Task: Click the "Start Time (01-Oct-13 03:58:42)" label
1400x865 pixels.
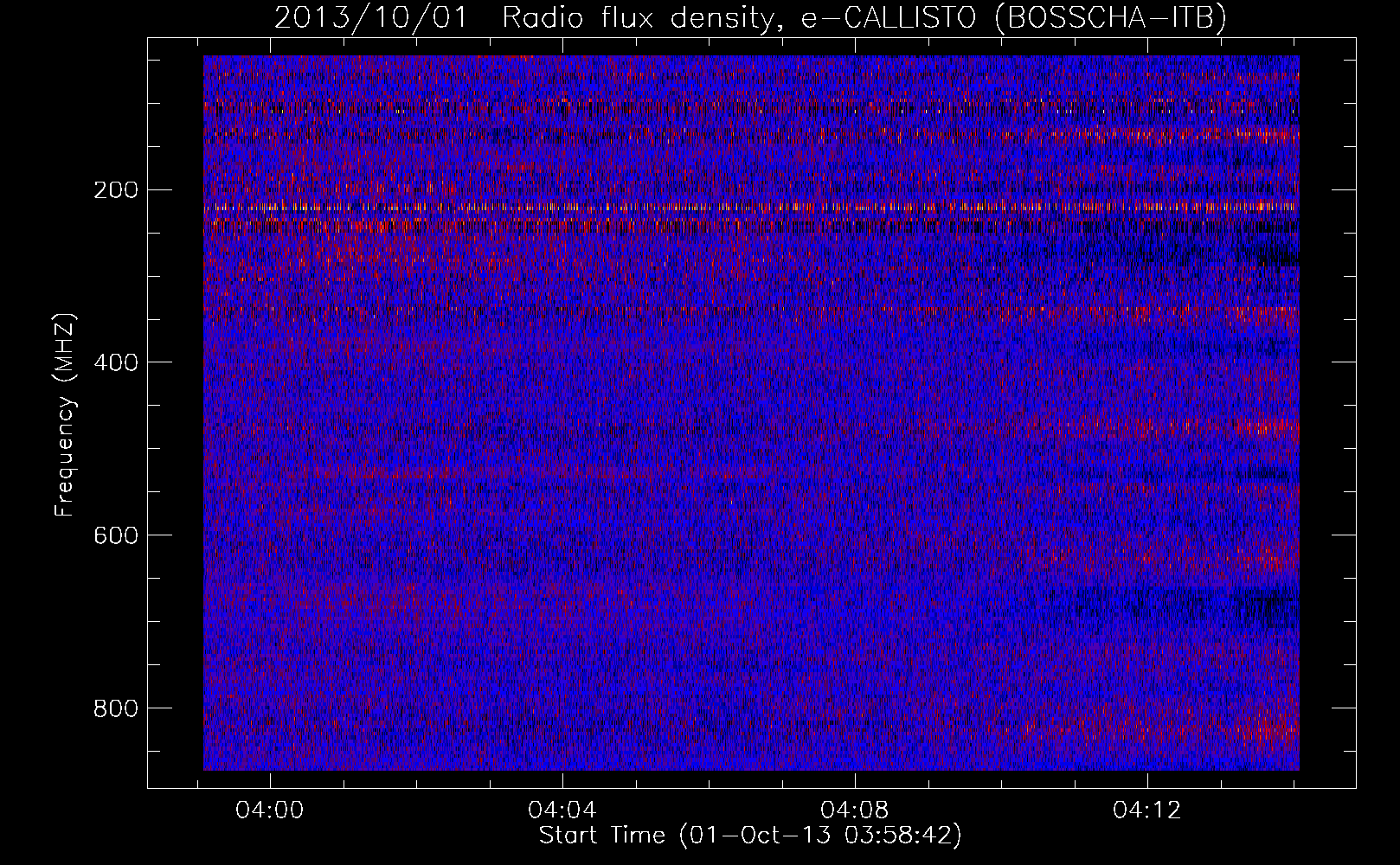Action: coord(750,835)
